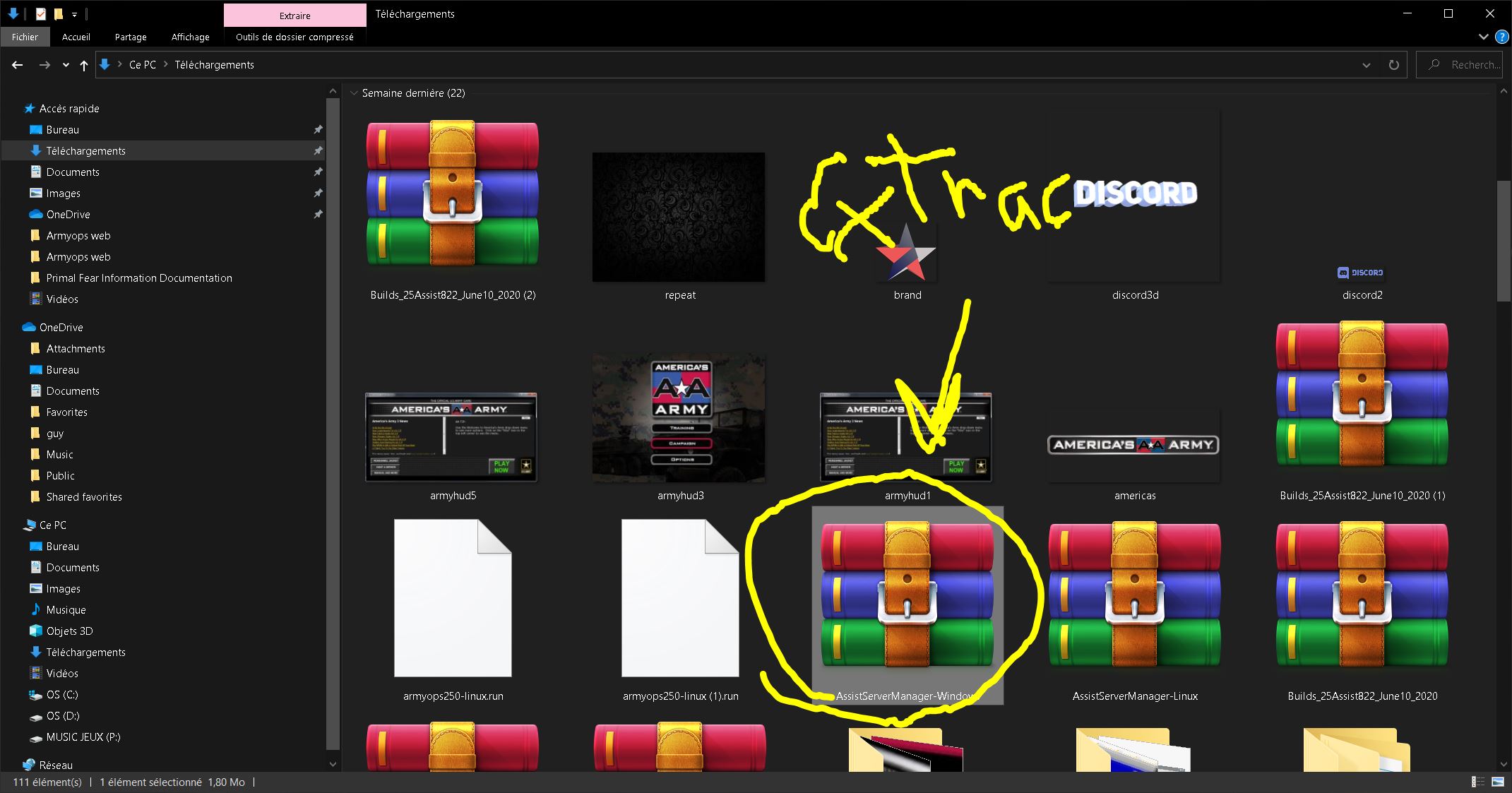Unpin Téléchargements from Accès rapide
This screenshot has width=1512, height=793.
coord(319,150)
